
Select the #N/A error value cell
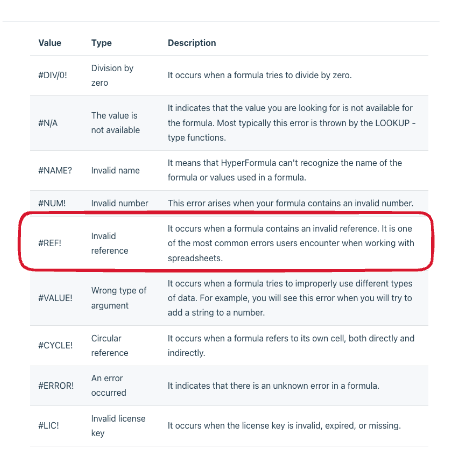(x=48, y=123)
